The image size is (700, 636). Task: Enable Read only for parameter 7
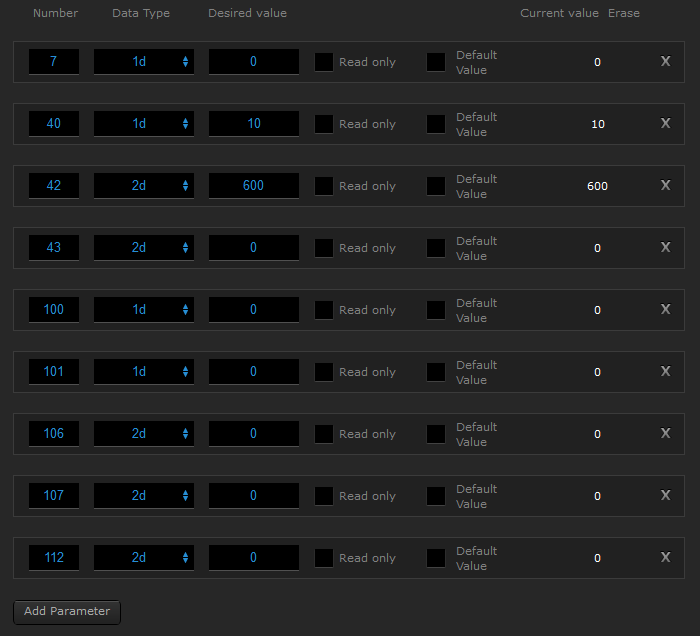coord(324,62)
